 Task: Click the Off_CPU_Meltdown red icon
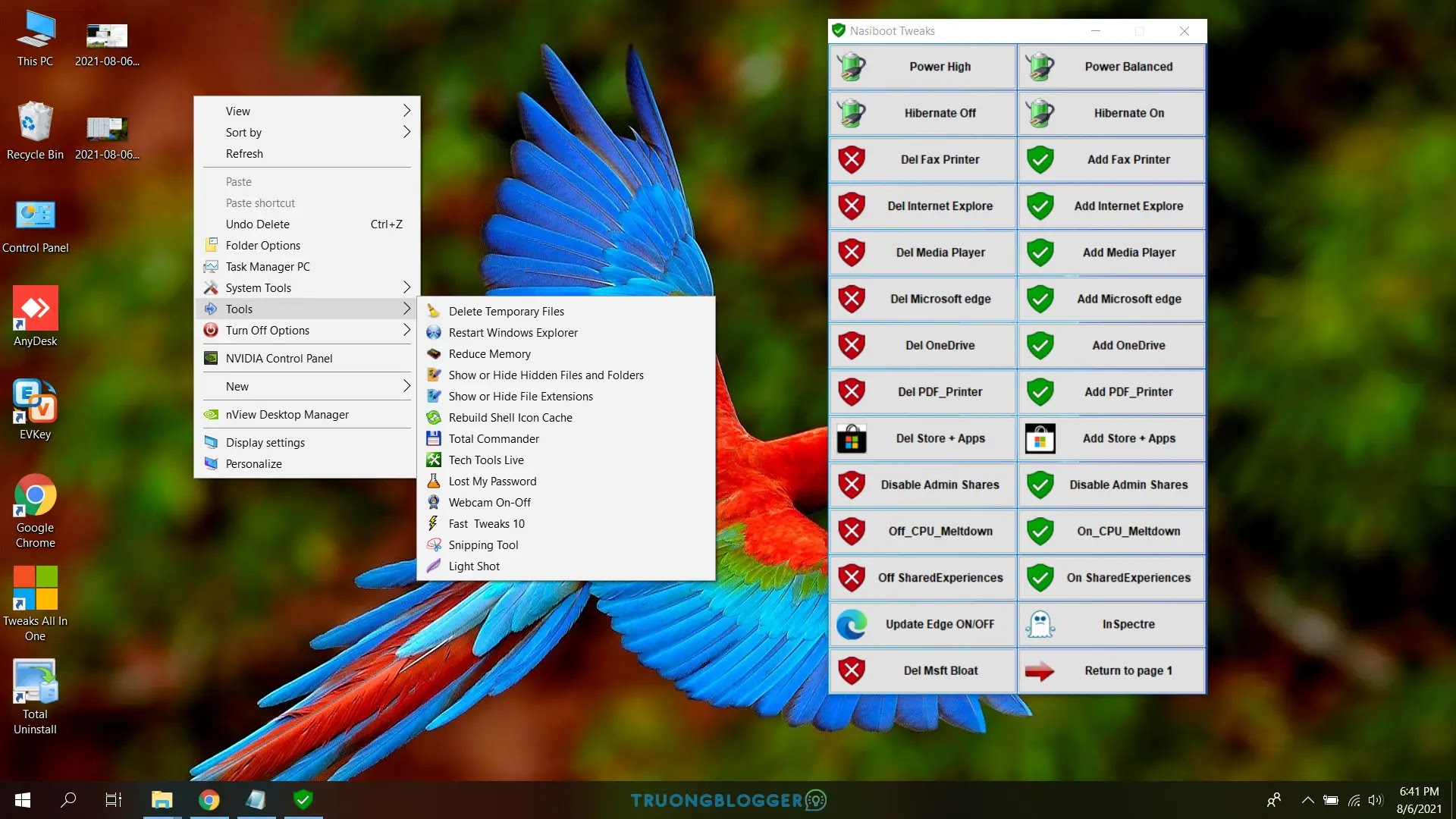pos(852,531)
